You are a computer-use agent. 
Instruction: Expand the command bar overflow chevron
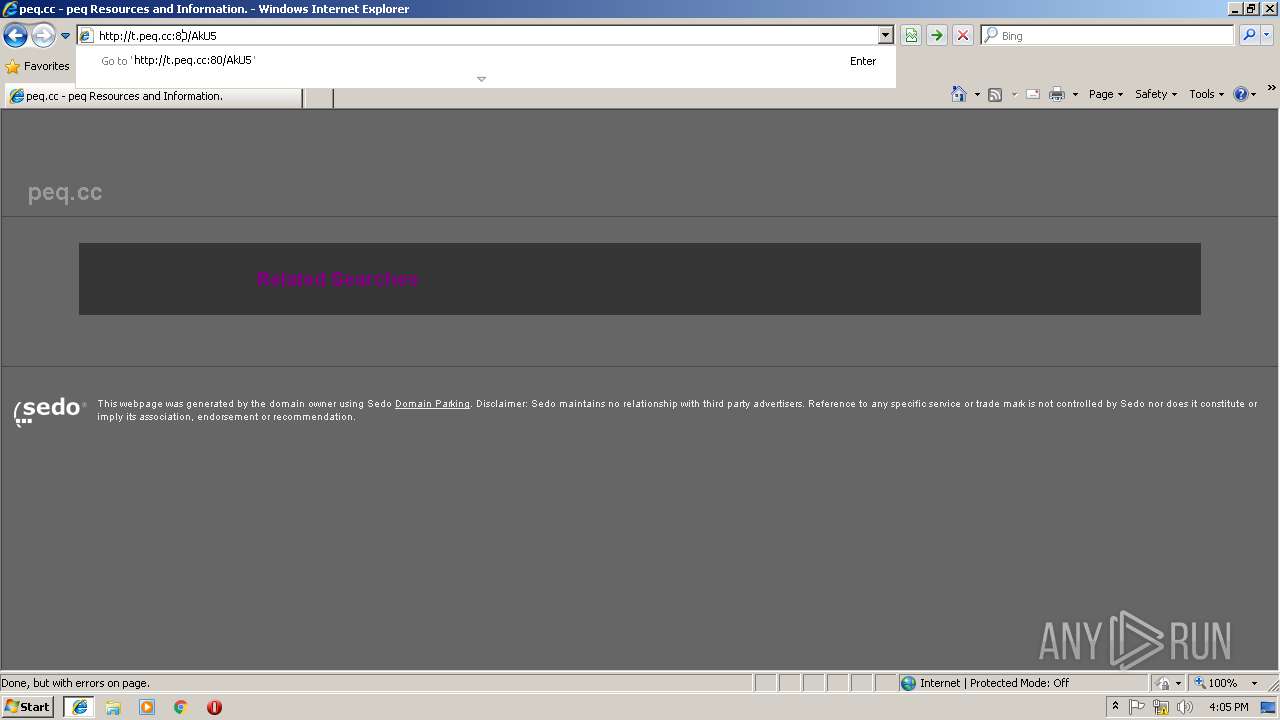1271,88
